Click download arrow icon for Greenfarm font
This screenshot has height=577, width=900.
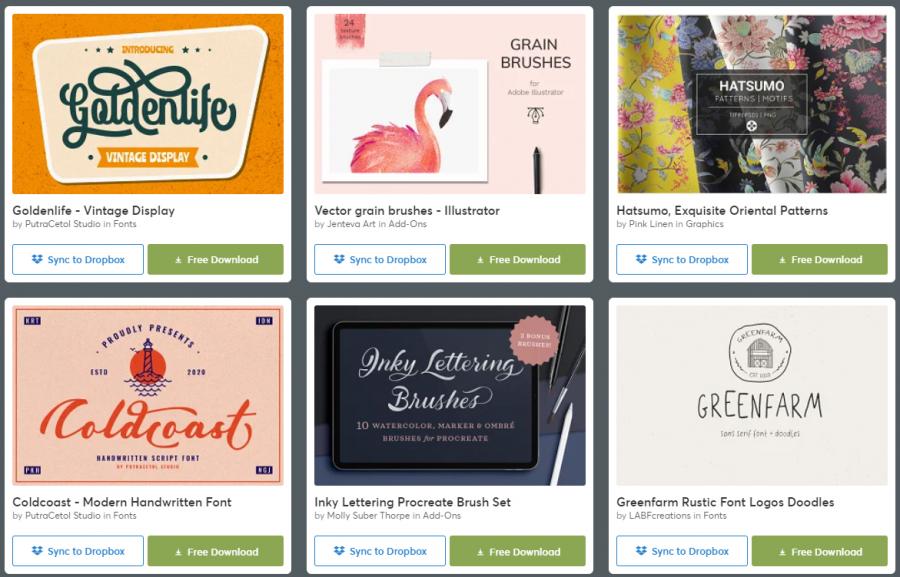coord(782,552)
